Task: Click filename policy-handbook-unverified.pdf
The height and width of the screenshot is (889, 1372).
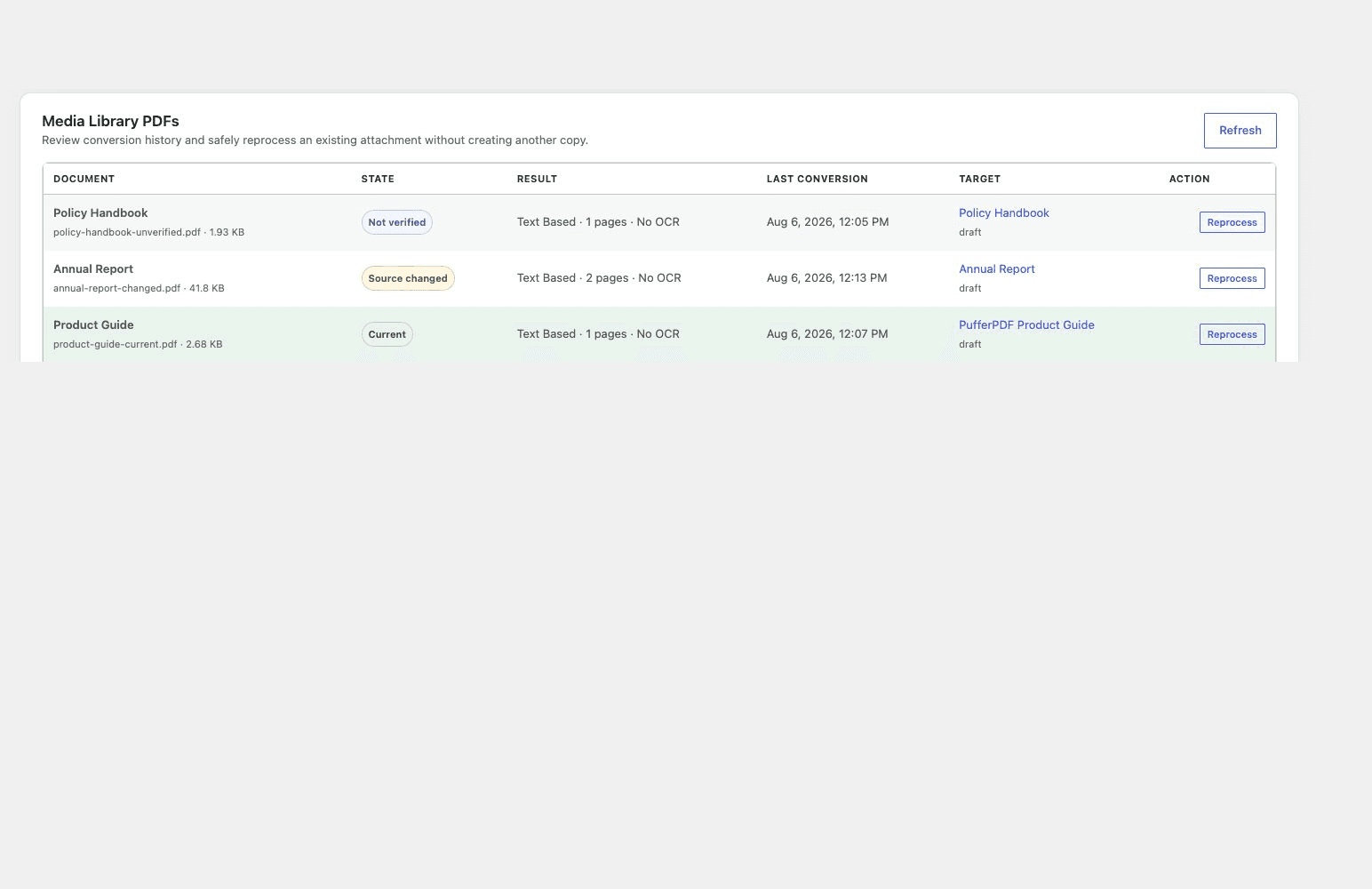Action: 127,232
